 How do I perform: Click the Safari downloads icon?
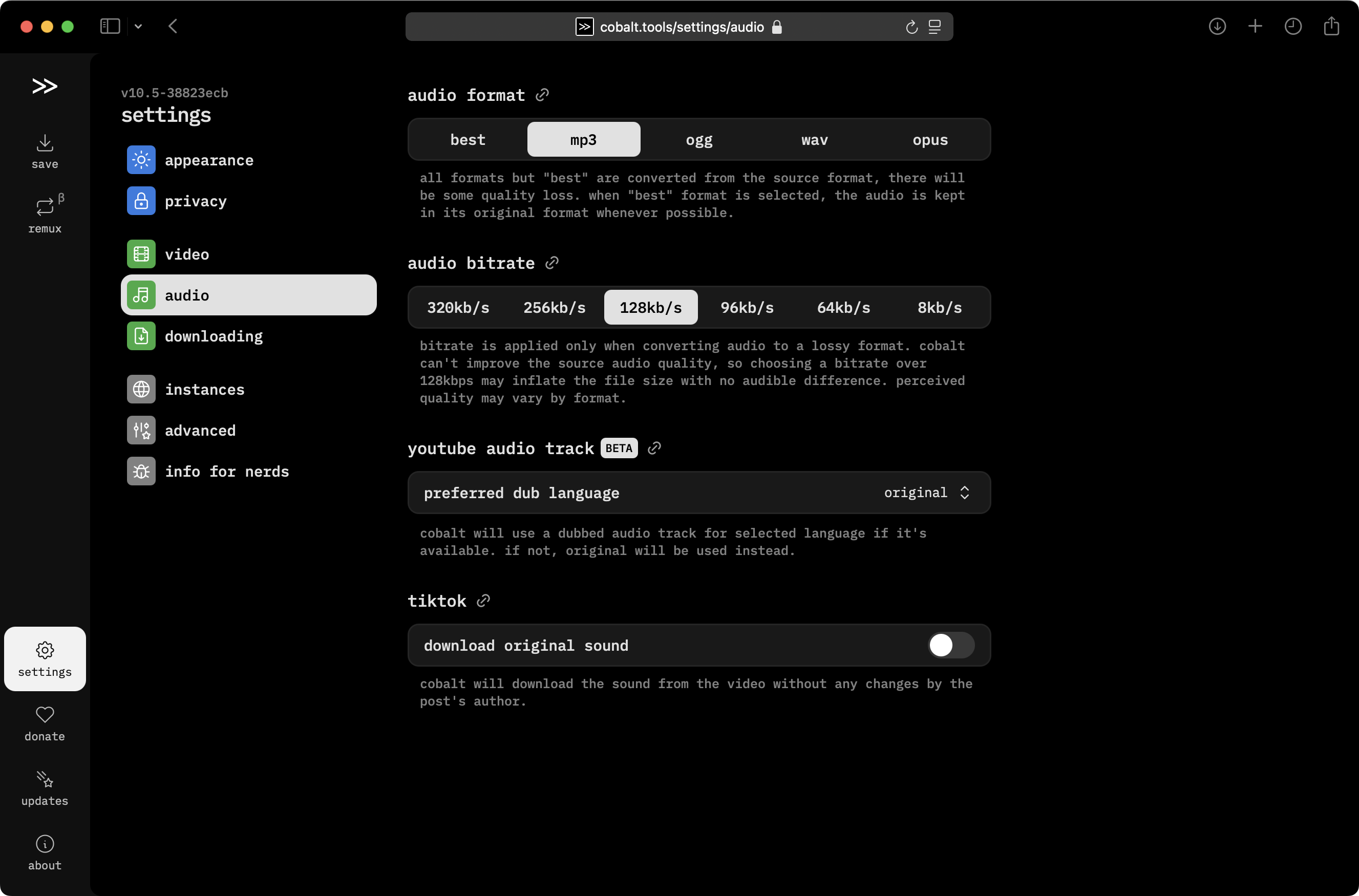coord(1217,26)
